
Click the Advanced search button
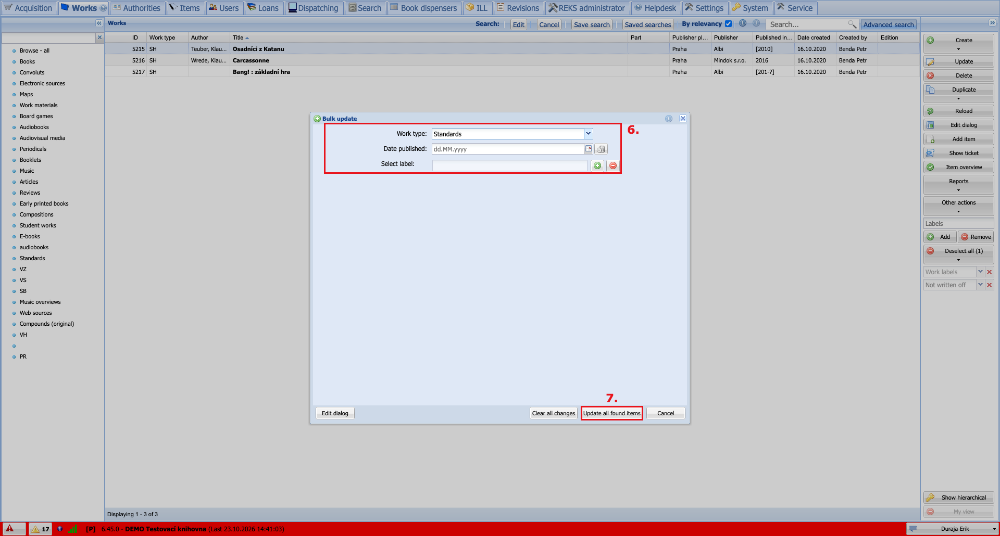point(888,24)
